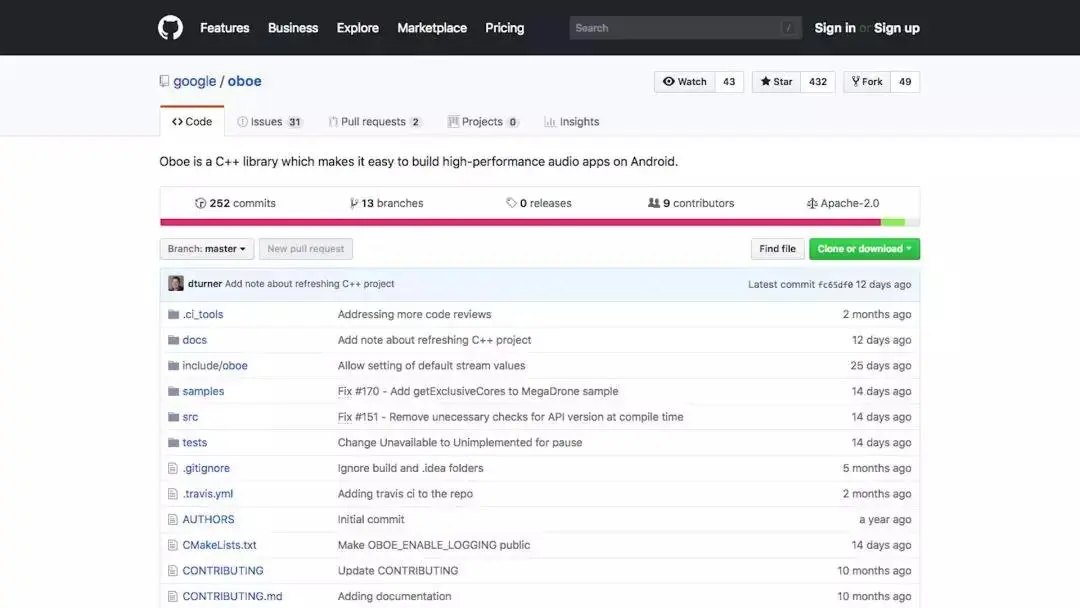Open Marketplace in top navigation
The image size is (1080, 608).
pos(432,28)
